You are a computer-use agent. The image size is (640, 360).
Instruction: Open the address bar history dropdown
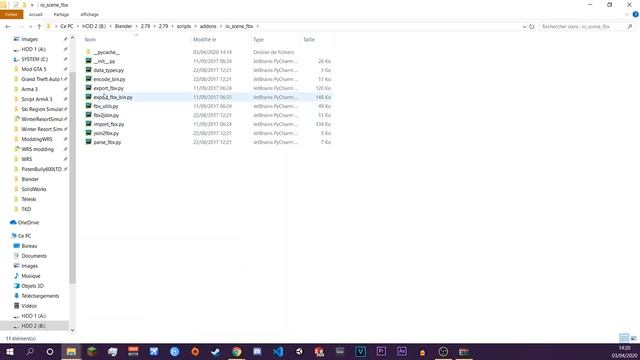(x=524, y=27)
